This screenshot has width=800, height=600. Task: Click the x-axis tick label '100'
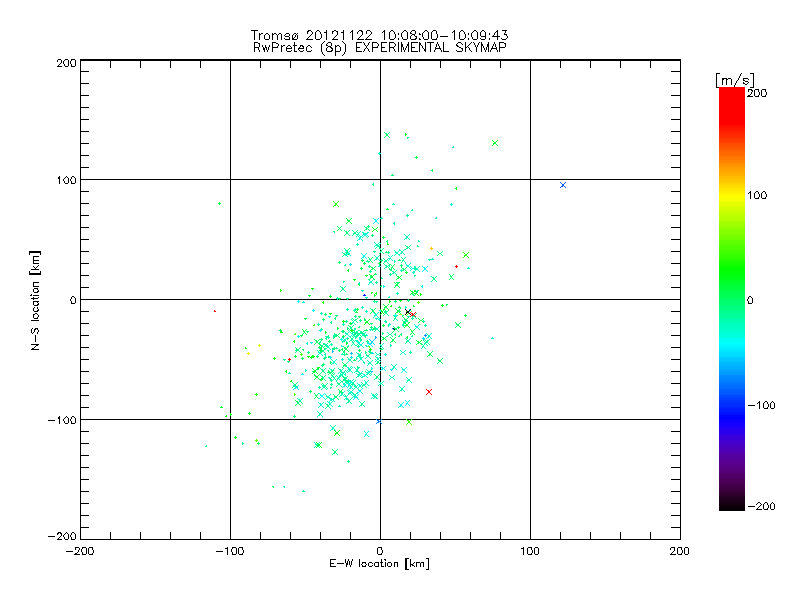click(x=530, y=551)
